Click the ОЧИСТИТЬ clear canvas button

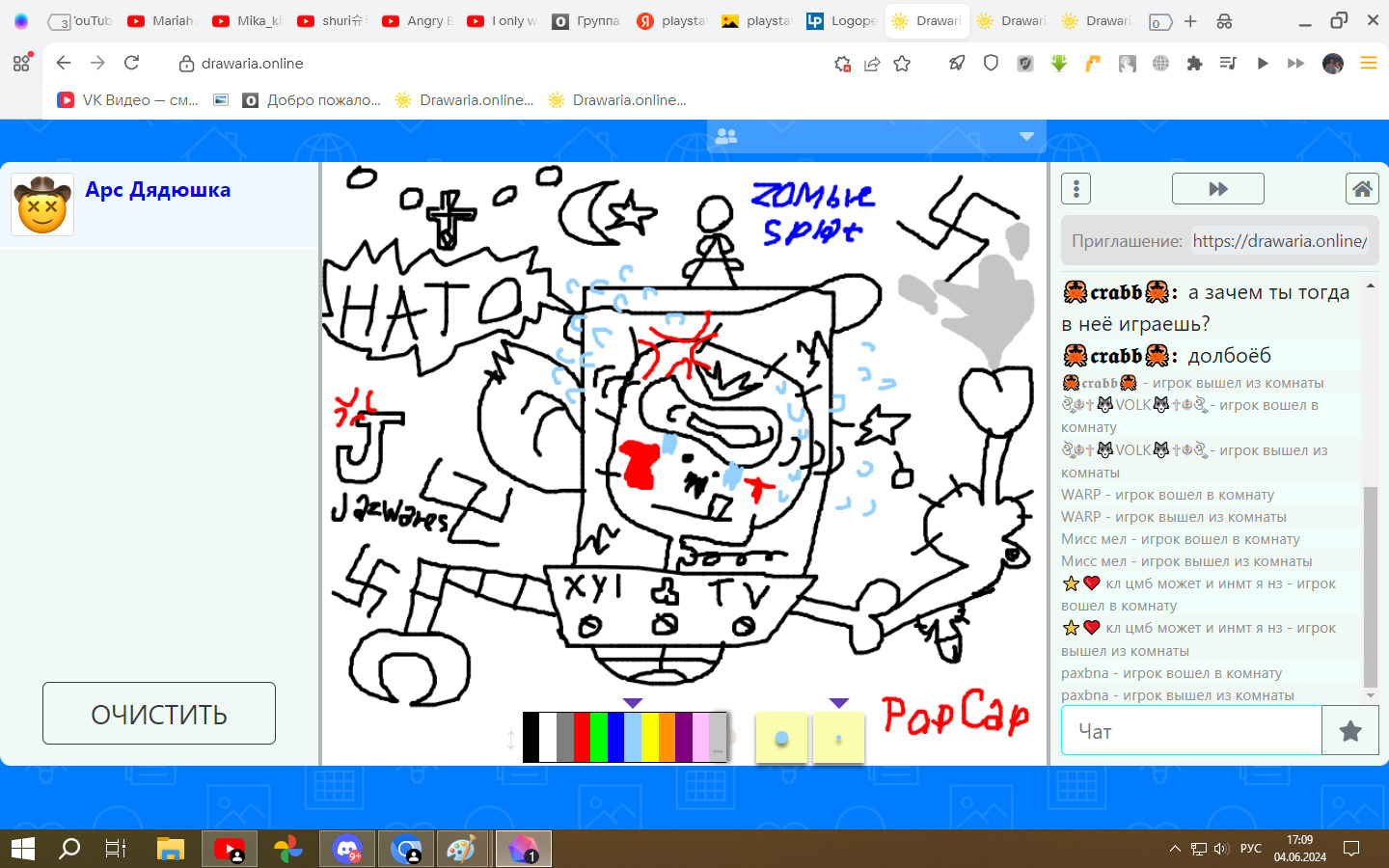pos(159,714)
